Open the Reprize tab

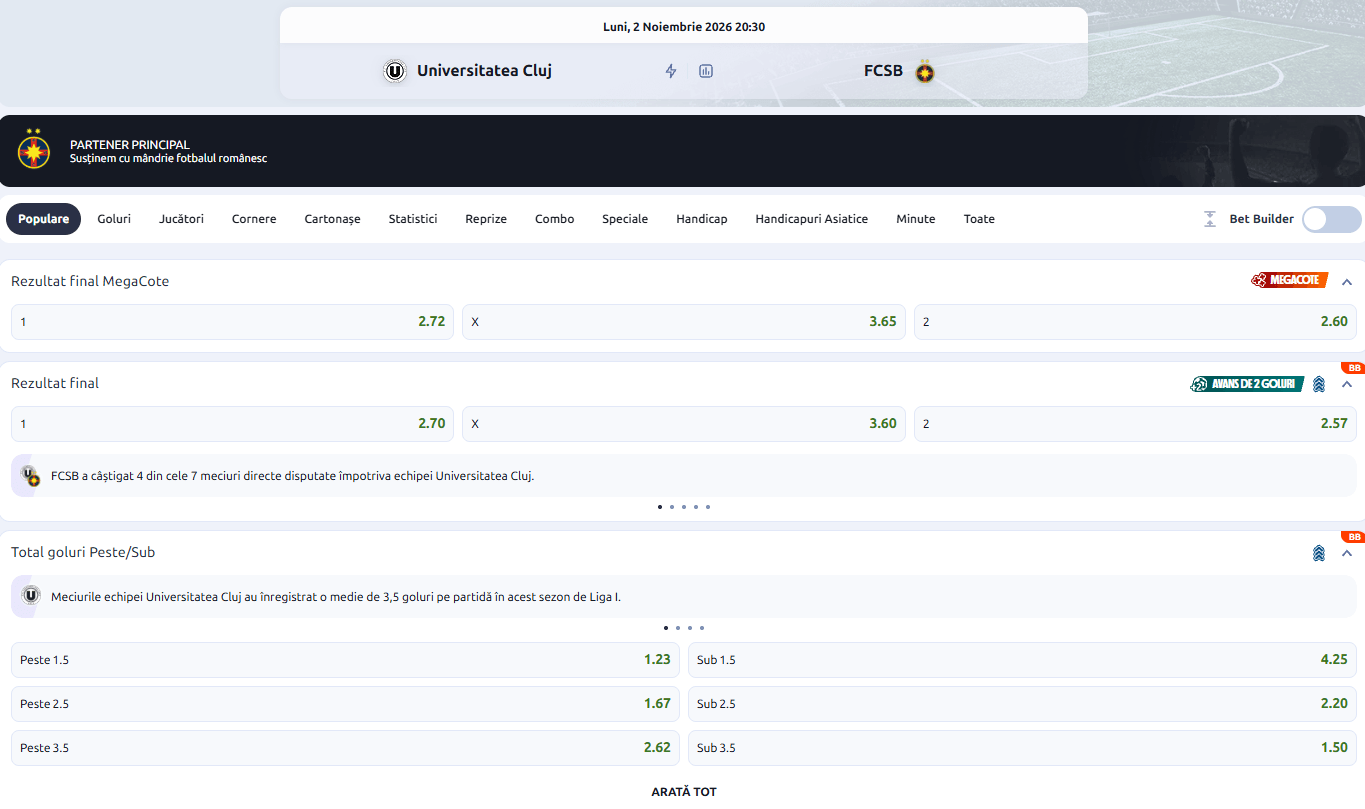pyautogui.click(x=486, y=219)
